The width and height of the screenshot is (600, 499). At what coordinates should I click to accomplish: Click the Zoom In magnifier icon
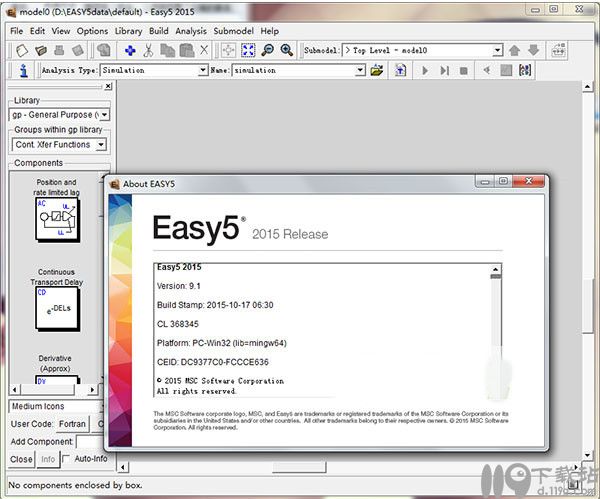pyautogui.click(x=287, y=50)
